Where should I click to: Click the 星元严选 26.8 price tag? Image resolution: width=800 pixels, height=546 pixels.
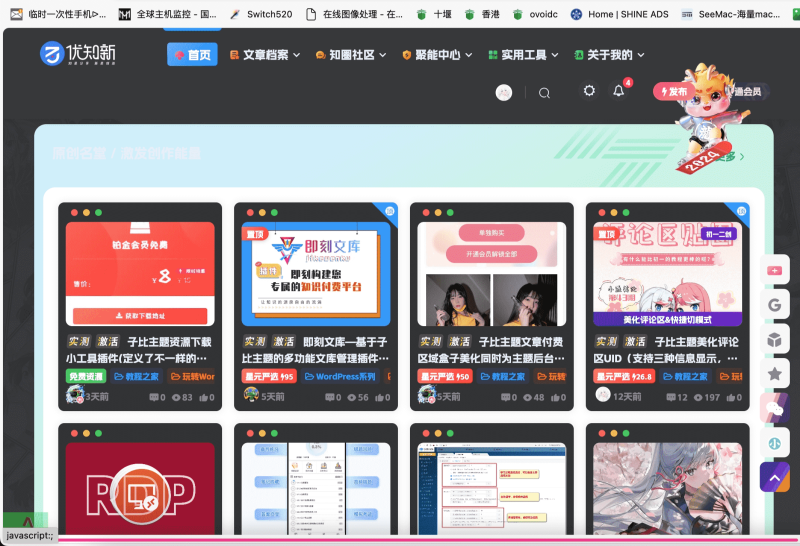point(624,377)
